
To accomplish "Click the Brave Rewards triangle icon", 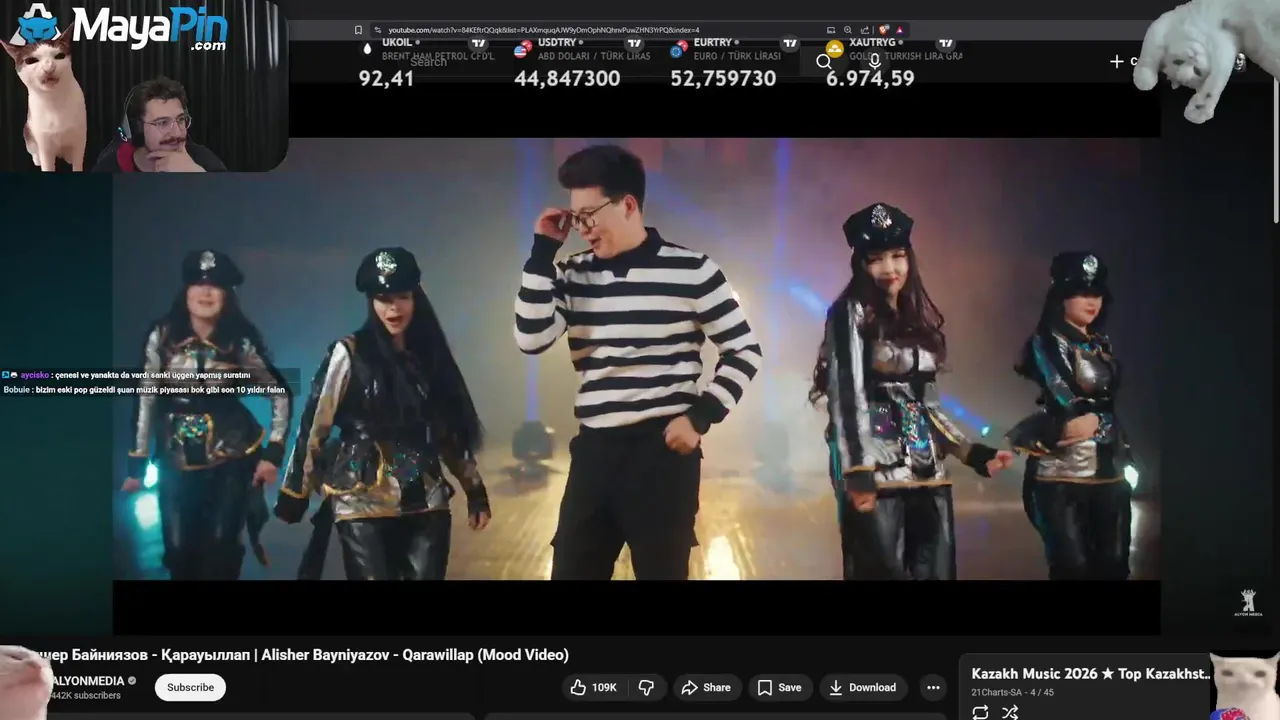I will click(899, 30).
